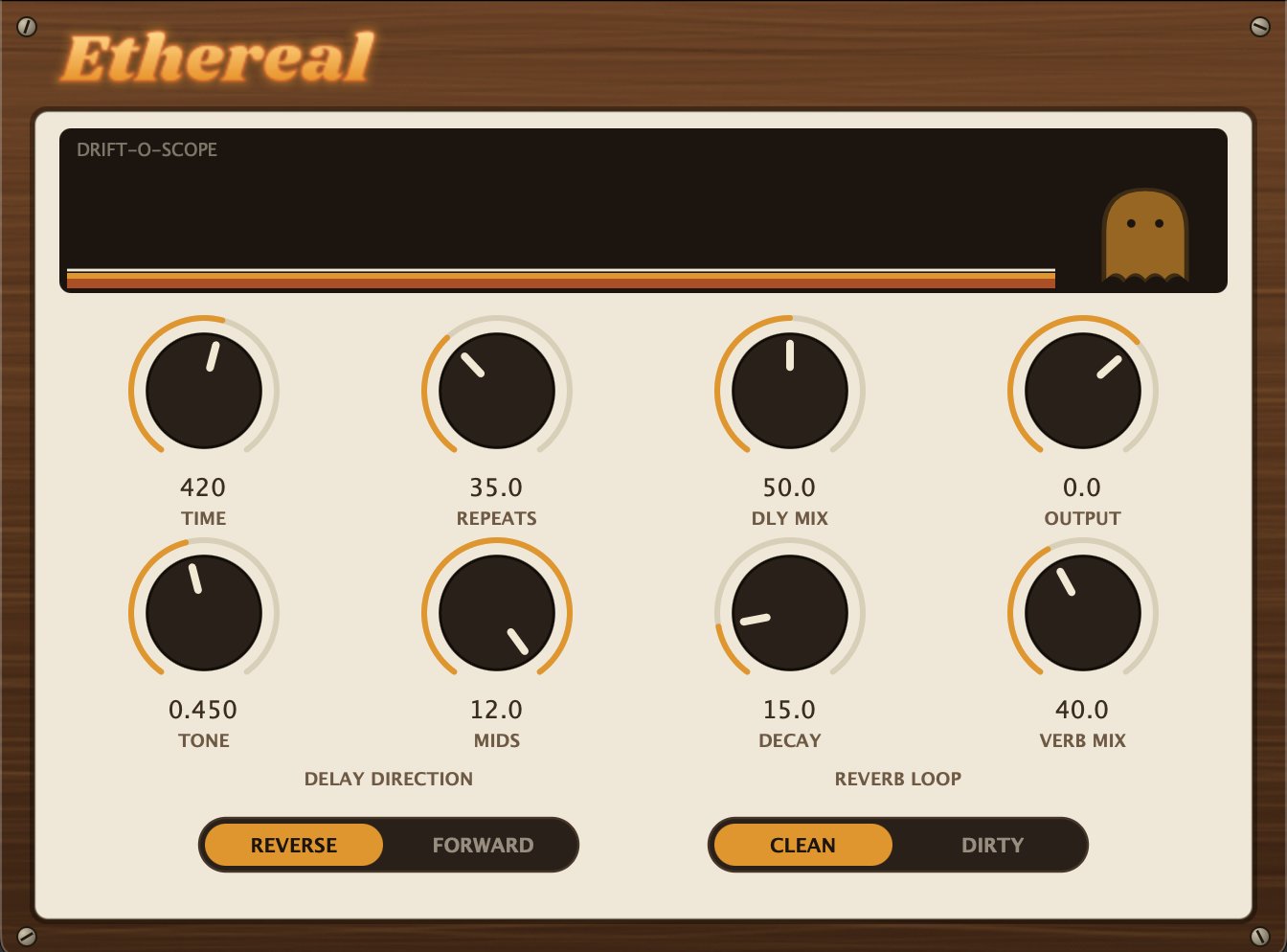The width and height of the screenshot is (1287, 952).
Task: Click the TIME label text
Action: coord(204,518)
